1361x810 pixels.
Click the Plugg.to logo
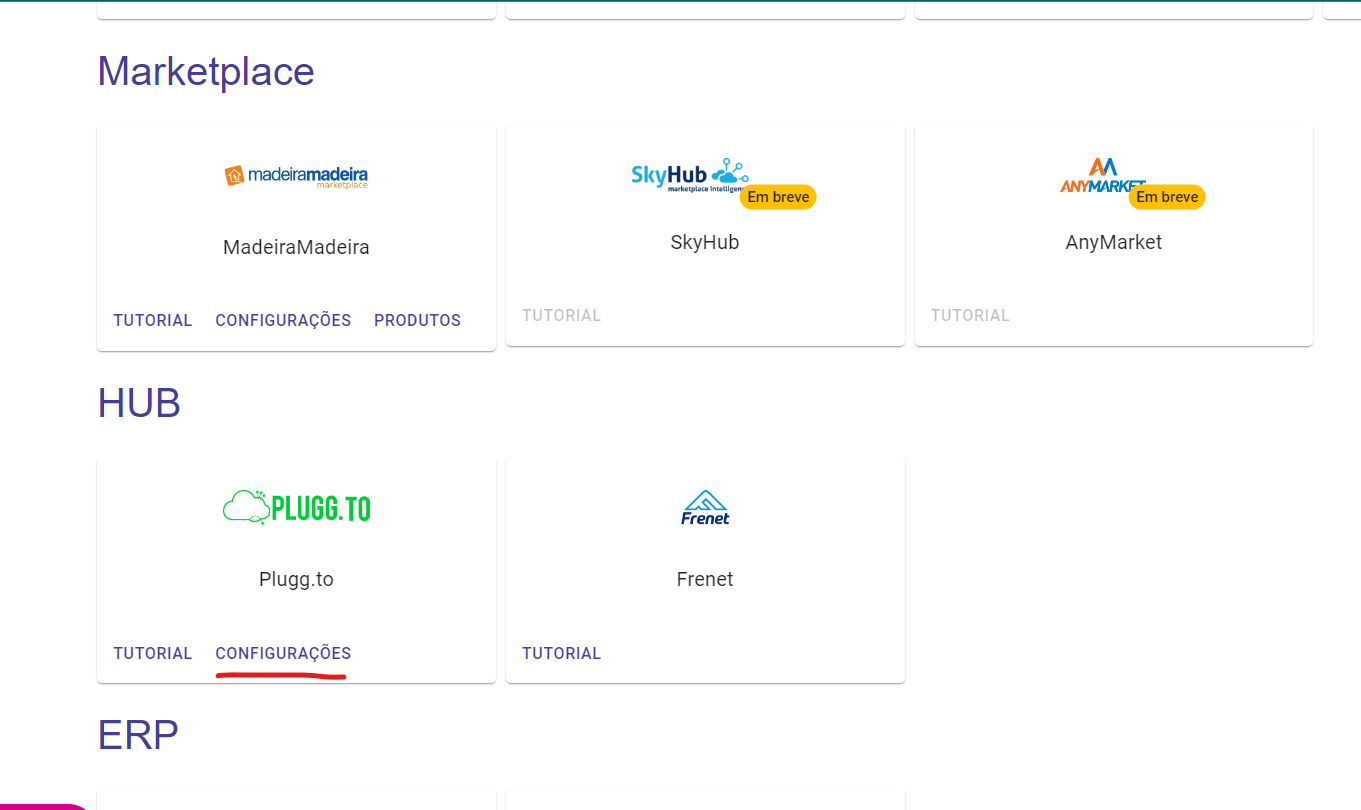(296, 507)
